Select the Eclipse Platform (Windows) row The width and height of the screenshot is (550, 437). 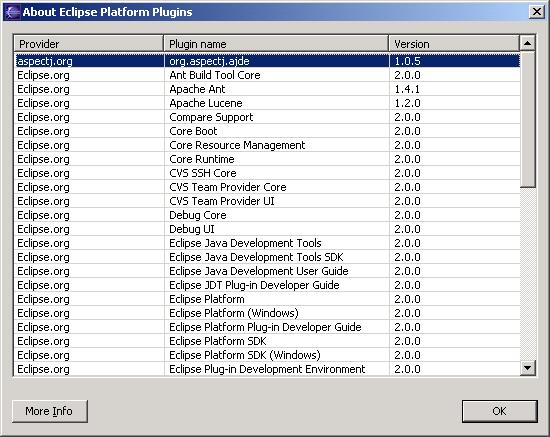pyautogui.click(x=267, y=313)
